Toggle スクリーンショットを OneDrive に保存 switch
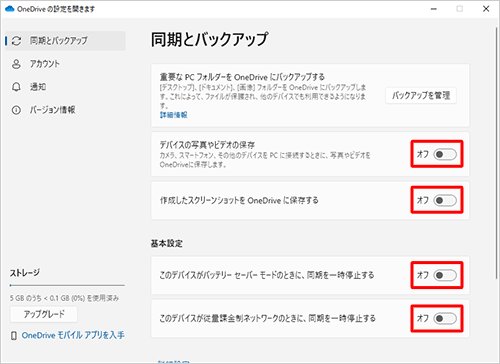The image size is (500, 364). 445,200
